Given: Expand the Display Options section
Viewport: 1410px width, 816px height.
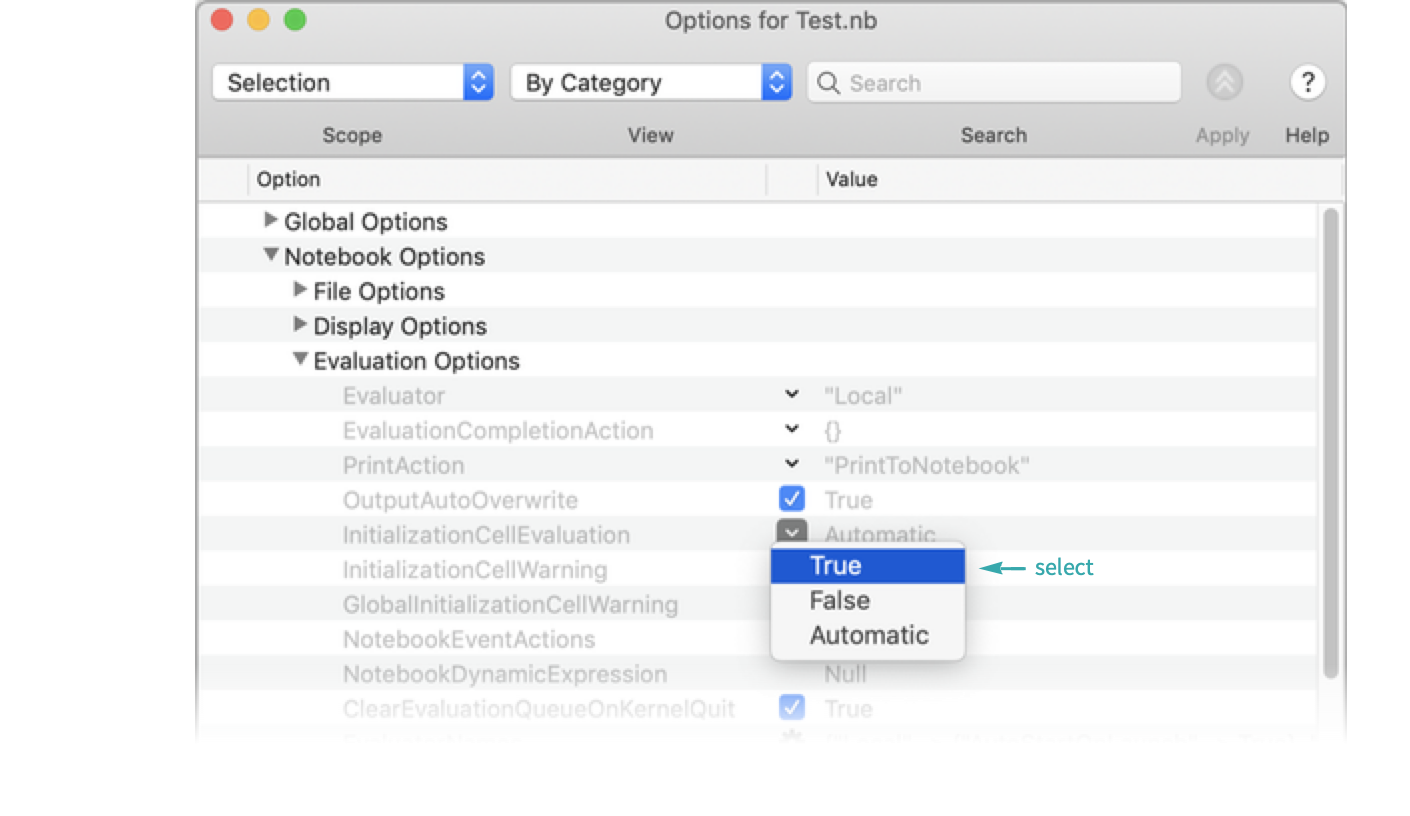Looking at the screenshot, I should pyautogui.click(x=300, y=325).
